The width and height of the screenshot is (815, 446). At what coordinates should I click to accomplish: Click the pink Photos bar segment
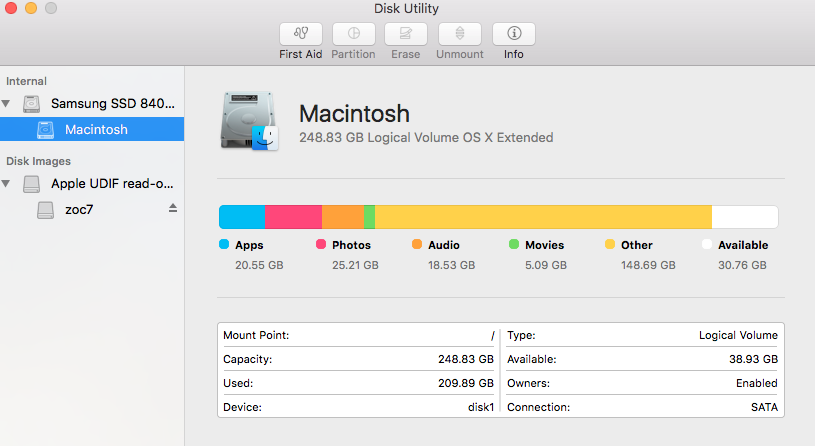click(x=293, y=217)
